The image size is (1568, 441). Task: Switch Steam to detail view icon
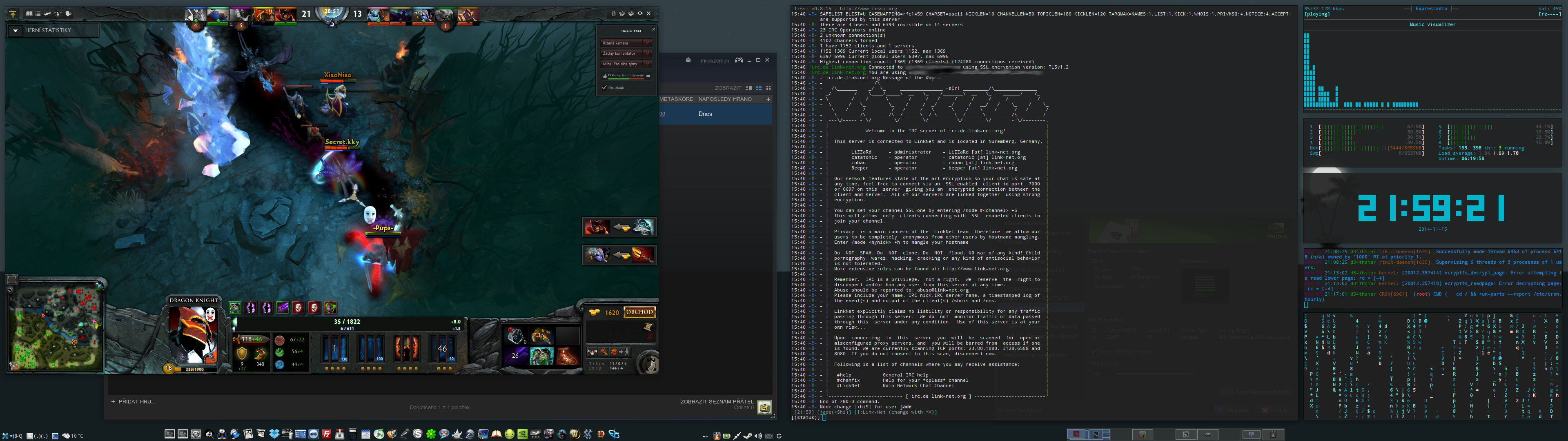tap(749, 88)
